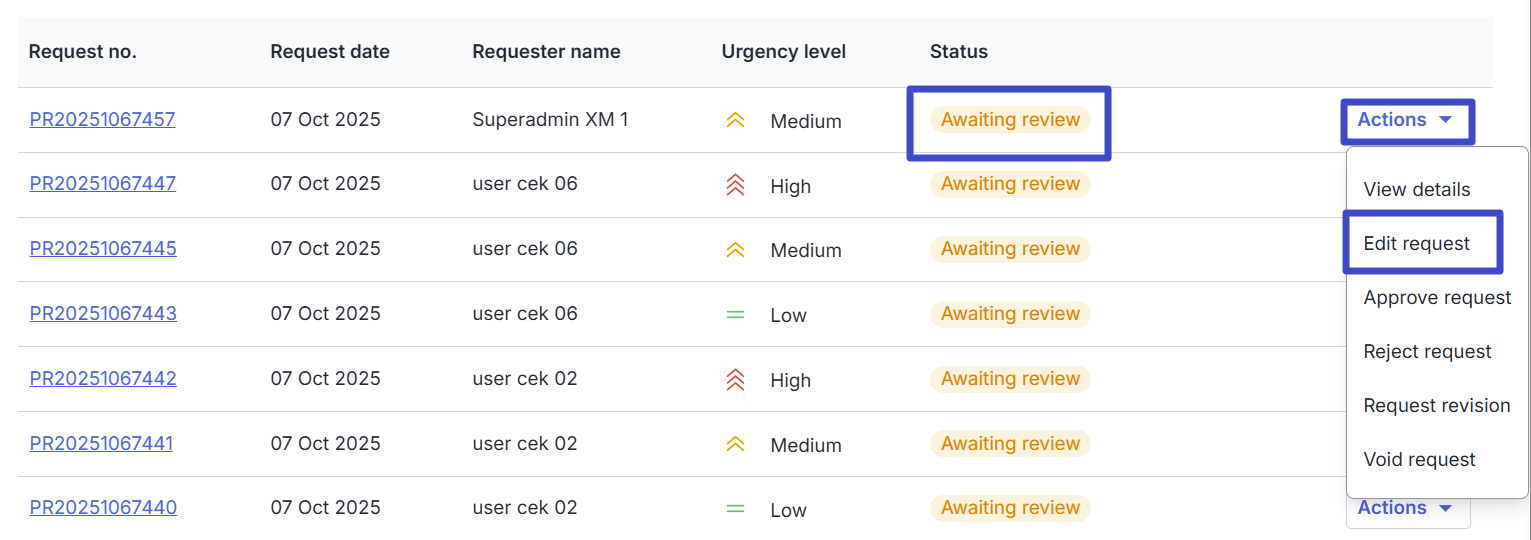Choose Edit request menu option
Viewport: 1531px width, 540px height.
click(1416, 244)
